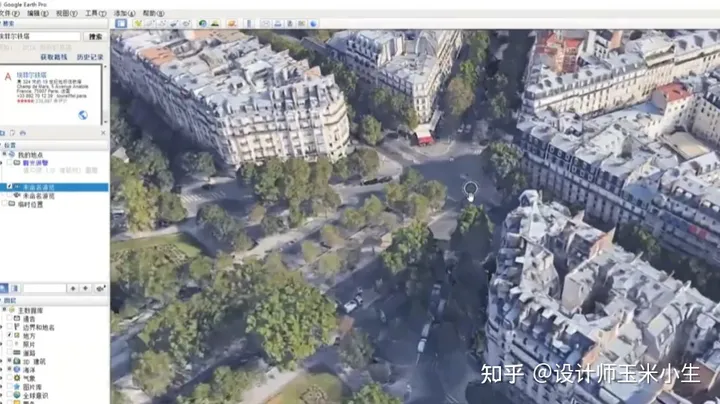Click the blue search icon in Places toolbar
Image resolution: width=720 pixels, height=404 pixels.
click(3, 288)
